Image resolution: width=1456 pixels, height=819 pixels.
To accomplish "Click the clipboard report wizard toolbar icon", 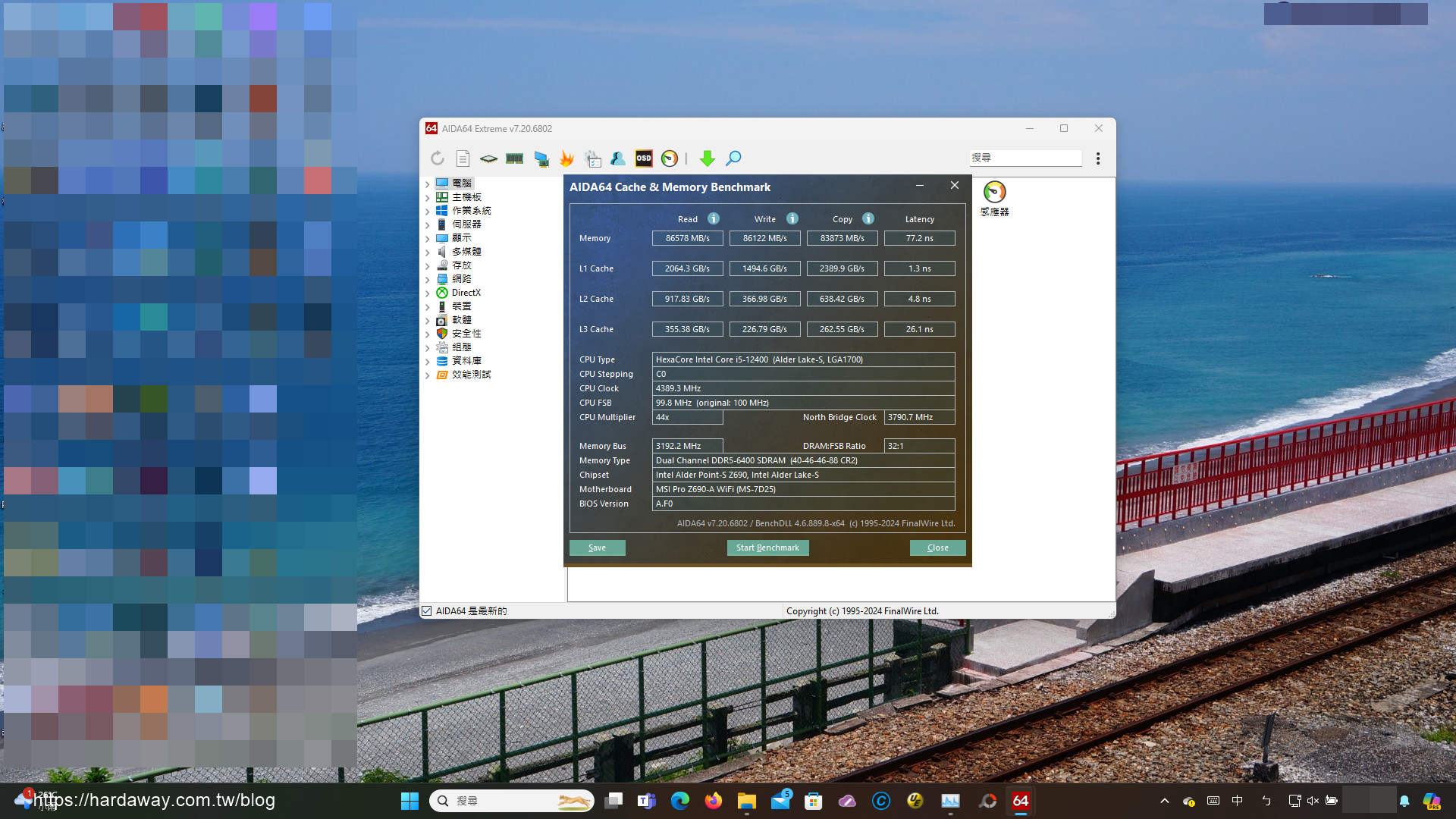I will 592,158.
